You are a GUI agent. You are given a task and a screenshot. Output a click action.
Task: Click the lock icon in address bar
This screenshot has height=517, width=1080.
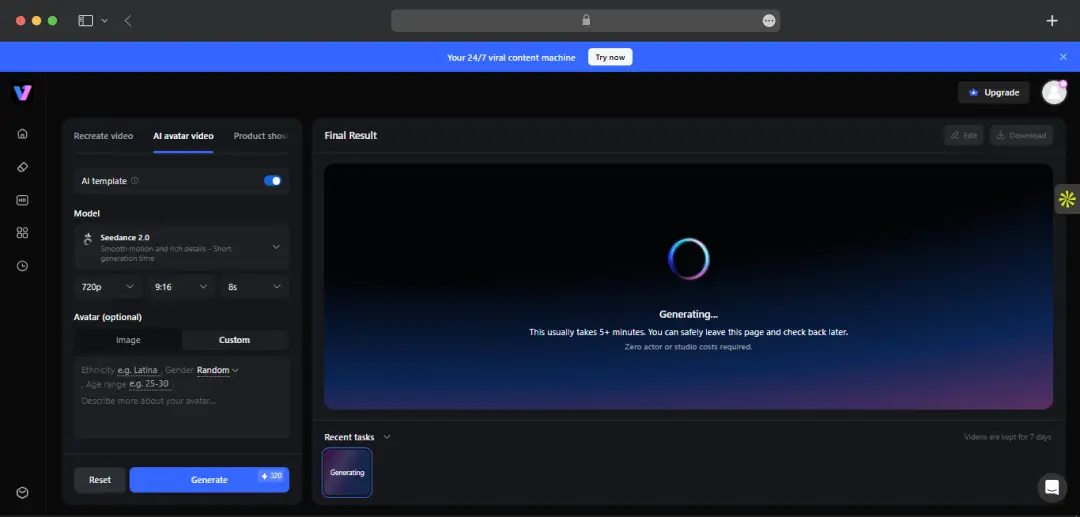click(586, 21)
